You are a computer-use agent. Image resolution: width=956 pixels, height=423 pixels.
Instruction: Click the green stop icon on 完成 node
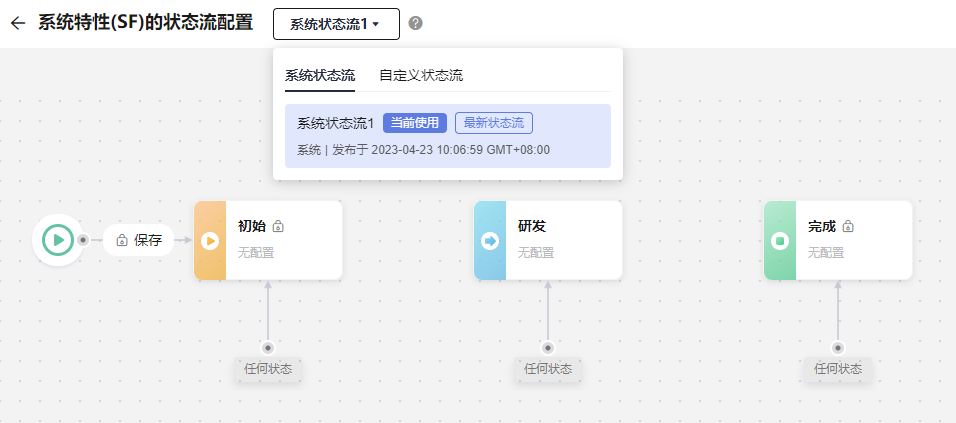pos(780,240)
